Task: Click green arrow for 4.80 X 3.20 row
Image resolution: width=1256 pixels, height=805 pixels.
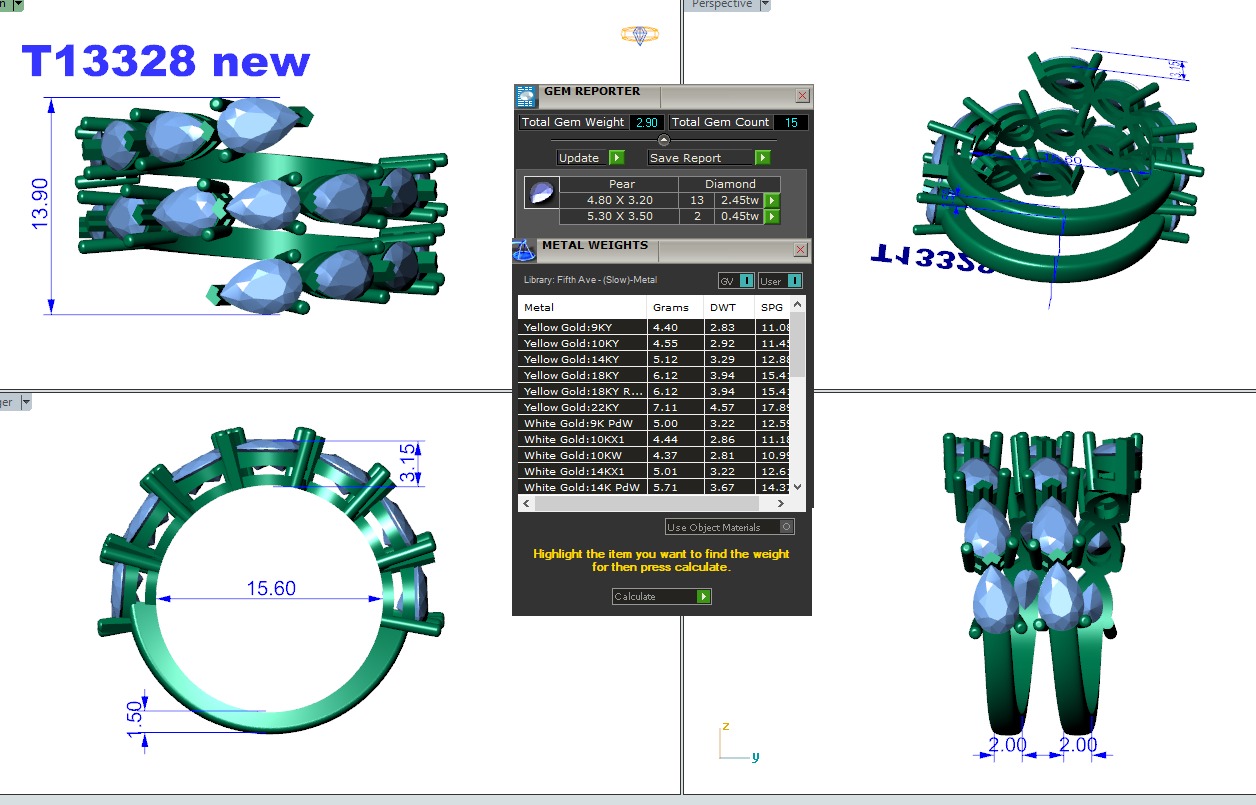Action: [771, 201]
